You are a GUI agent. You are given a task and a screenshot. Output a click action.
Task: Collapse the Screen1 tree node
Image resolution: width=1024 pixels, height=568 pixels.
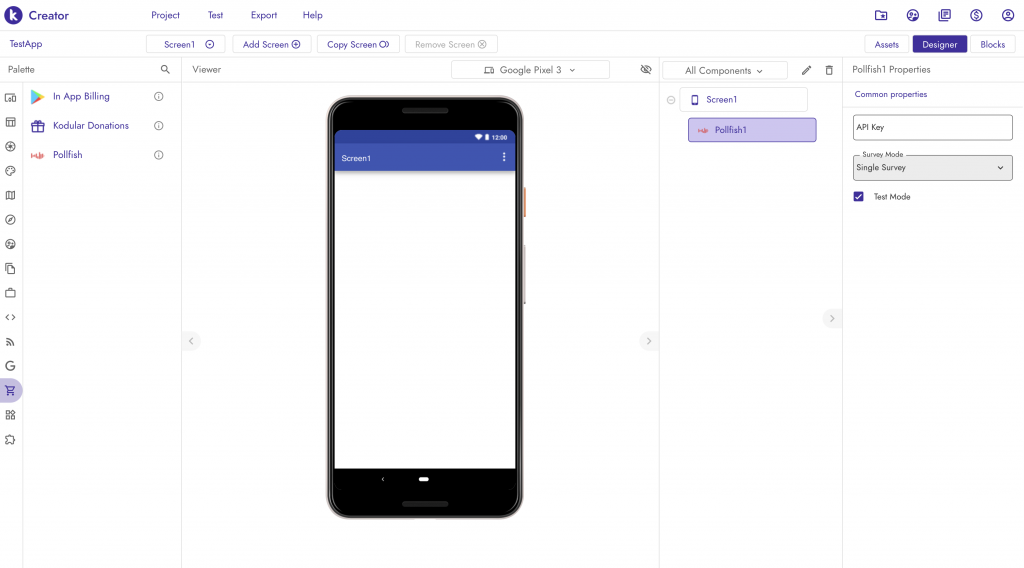pyautogui.click(x=671, y=100)
